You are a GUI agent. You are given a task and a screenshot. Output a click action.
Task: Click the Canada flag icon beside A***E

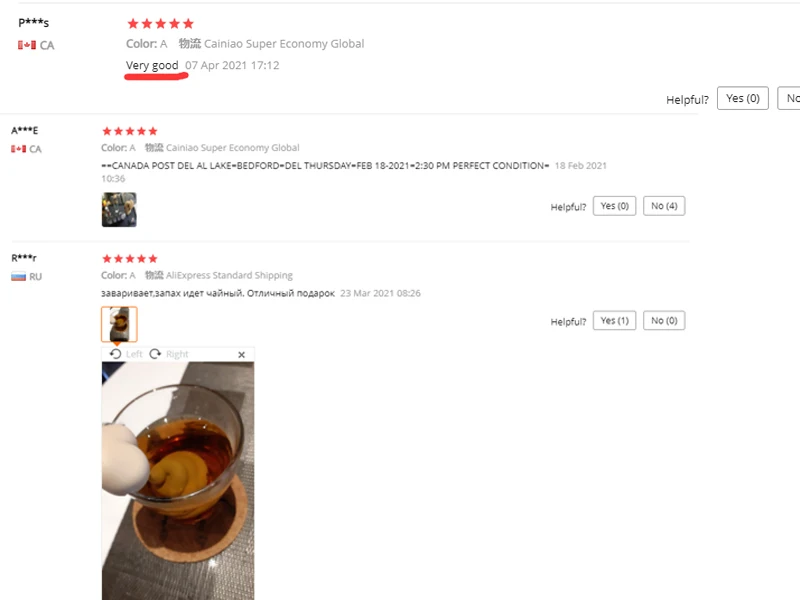pos(18,149)
